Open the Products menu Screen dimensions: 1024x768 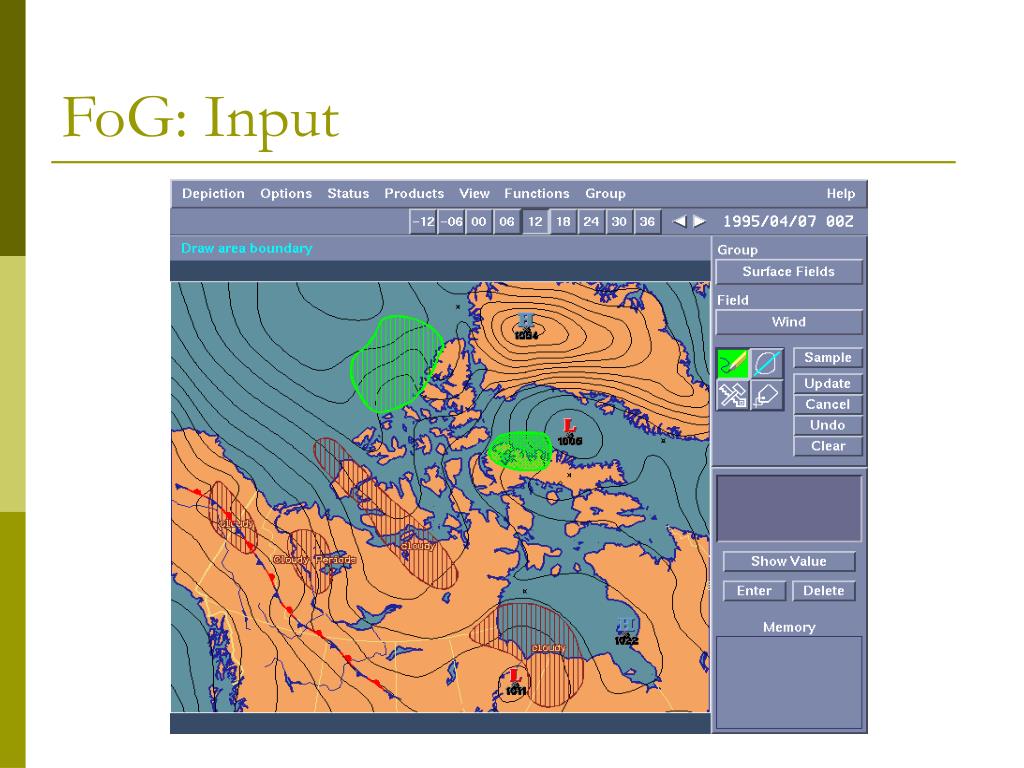(414, 193)
